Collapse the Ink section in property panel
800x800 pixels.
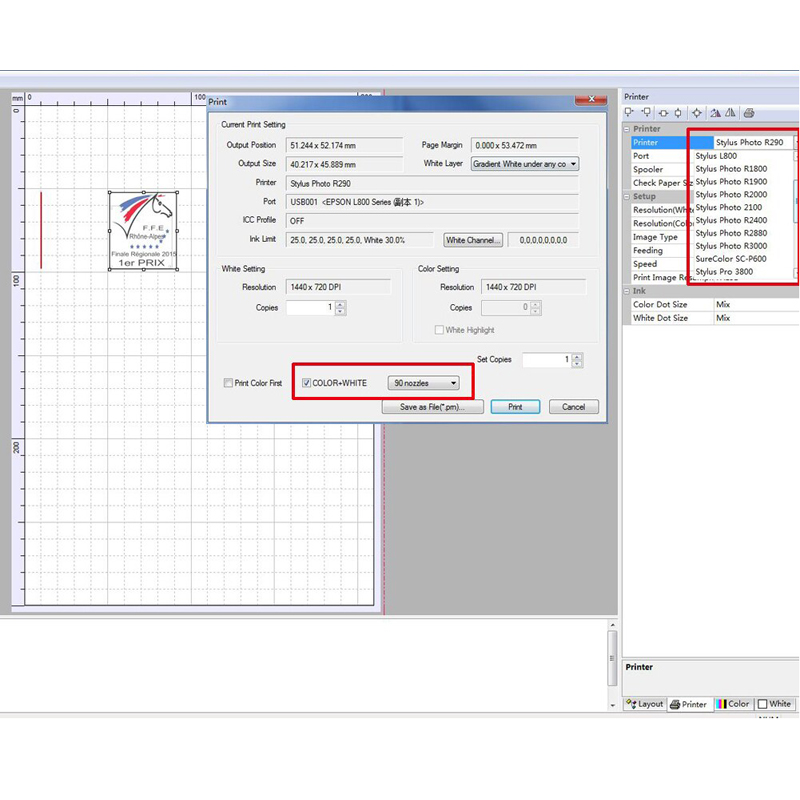[x=627, y=291]
